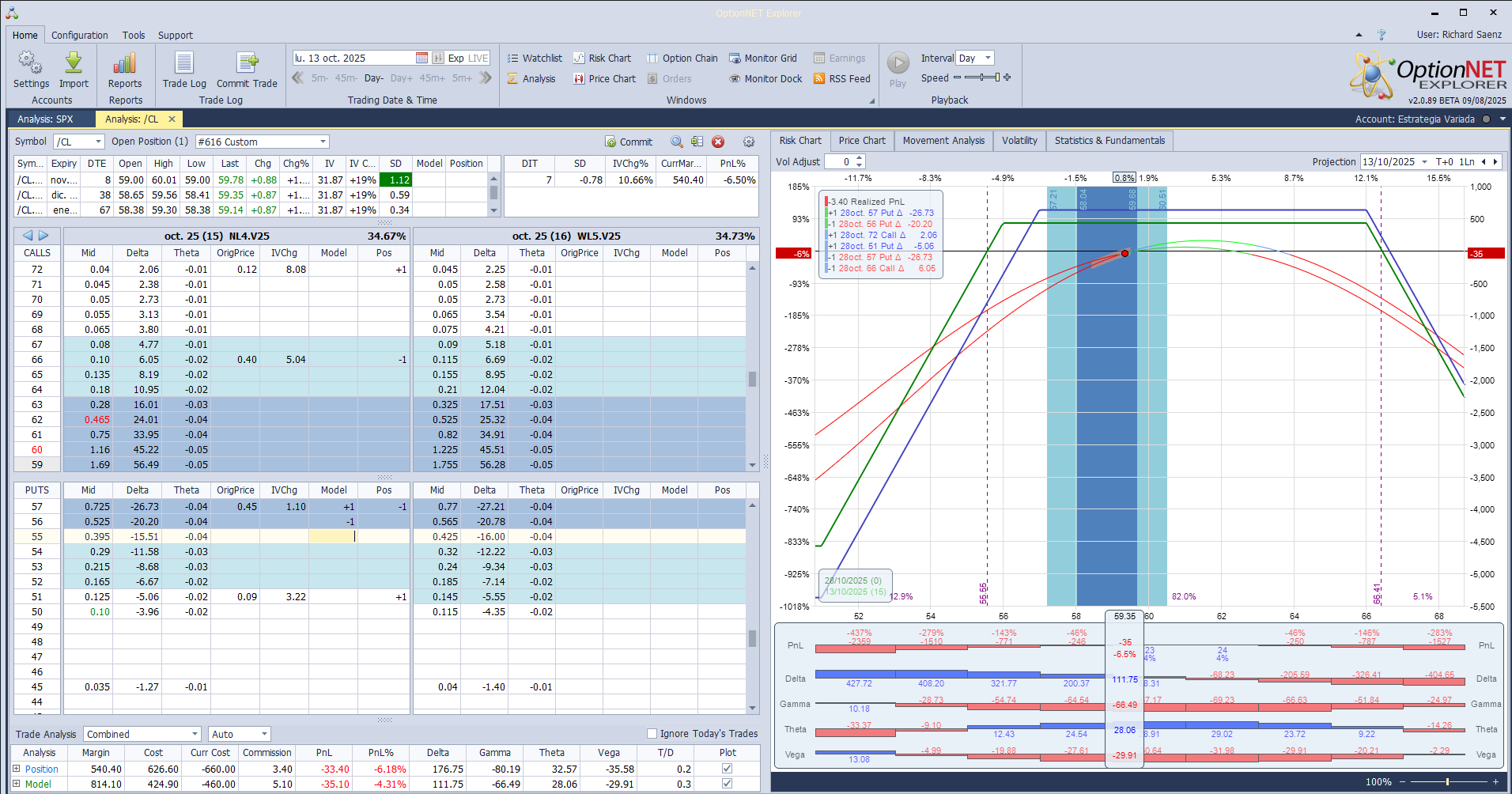Step projection date forward with right arrow
This screenshot has width=1512, height=794.
tap(1495, 161)
